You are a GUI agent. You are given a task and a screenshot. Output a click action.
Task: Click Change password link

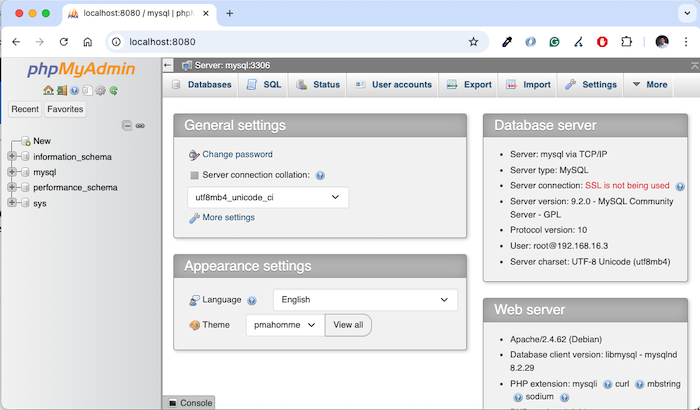click(x=238, y=155)
